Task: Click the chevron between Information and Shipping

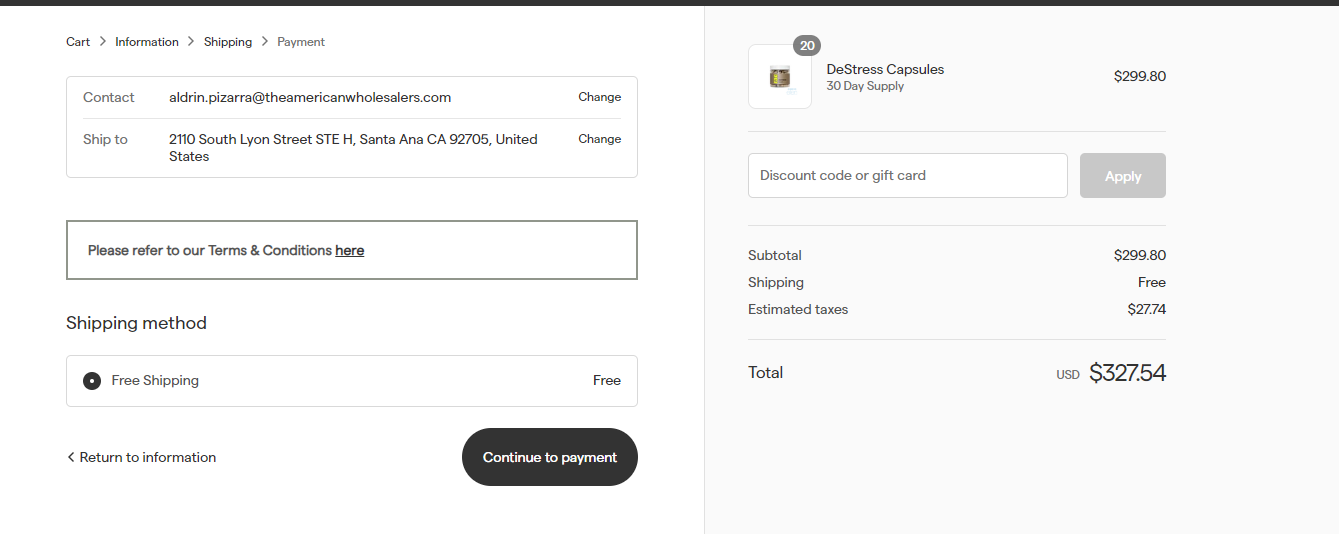Action: tap(192, 42)
